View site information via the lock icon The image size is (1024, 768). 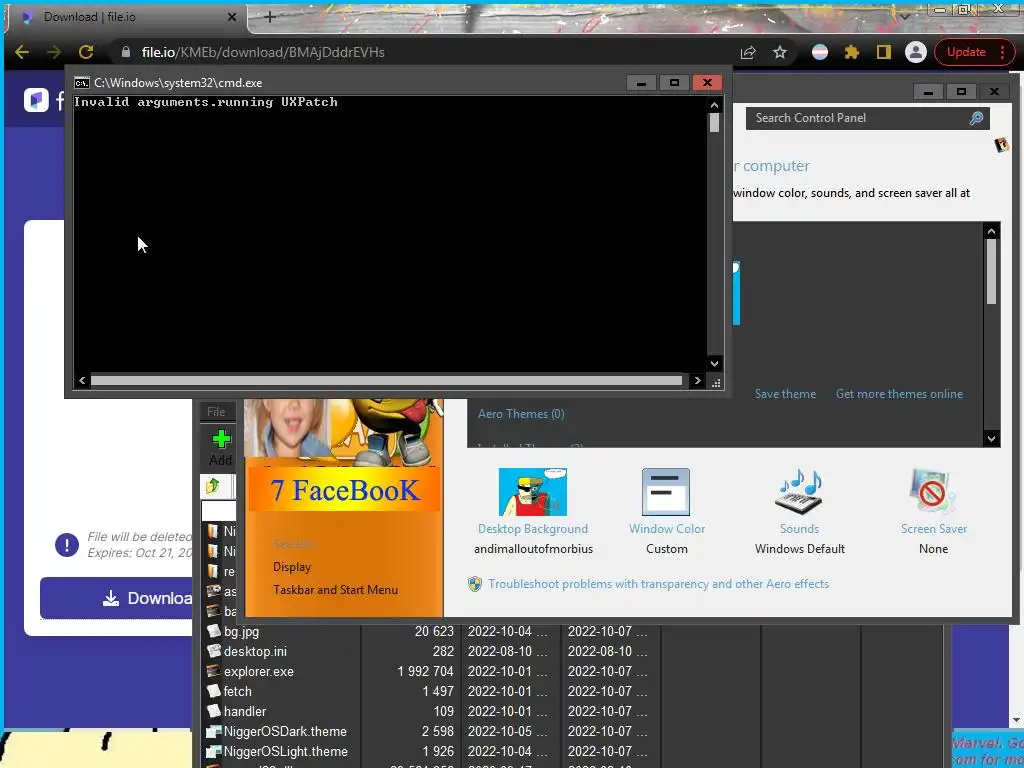[x=126, y=52]
